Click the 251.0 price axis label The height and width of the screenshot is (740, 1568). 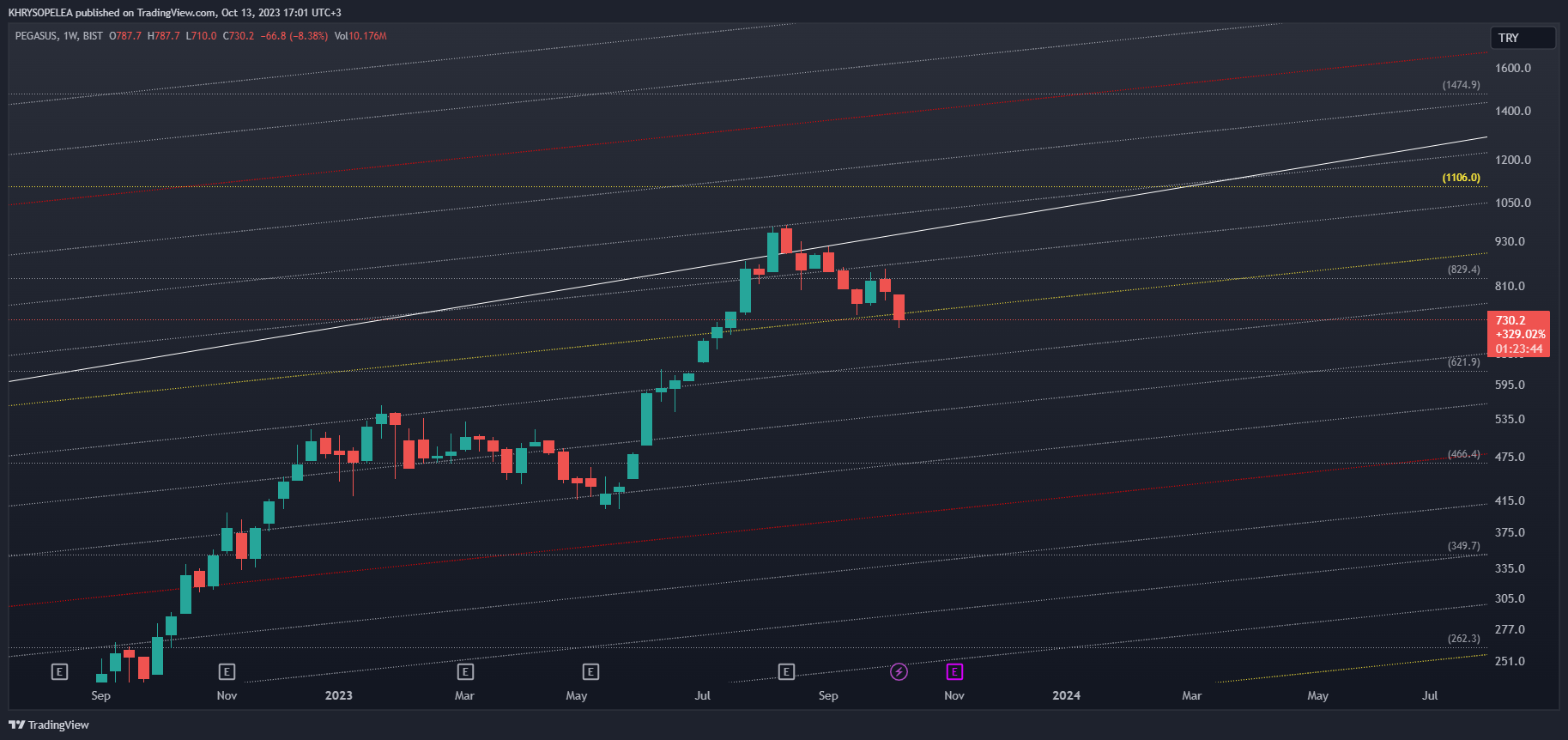click(1510, 661)
